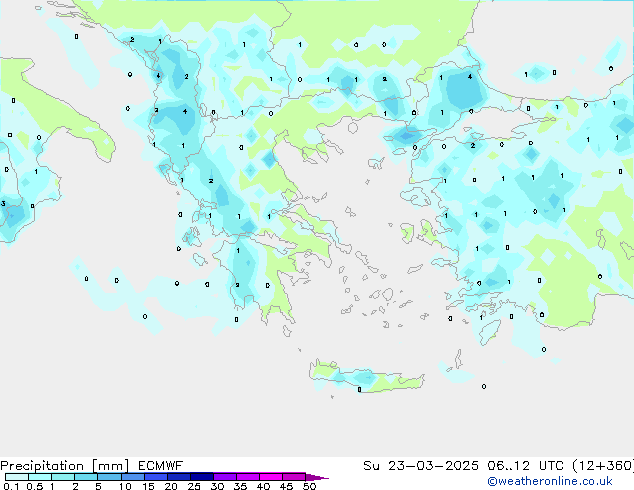Pick the 20–25 mm dark blue swatch
Screen dimensions: 634x490
(178, 477)
